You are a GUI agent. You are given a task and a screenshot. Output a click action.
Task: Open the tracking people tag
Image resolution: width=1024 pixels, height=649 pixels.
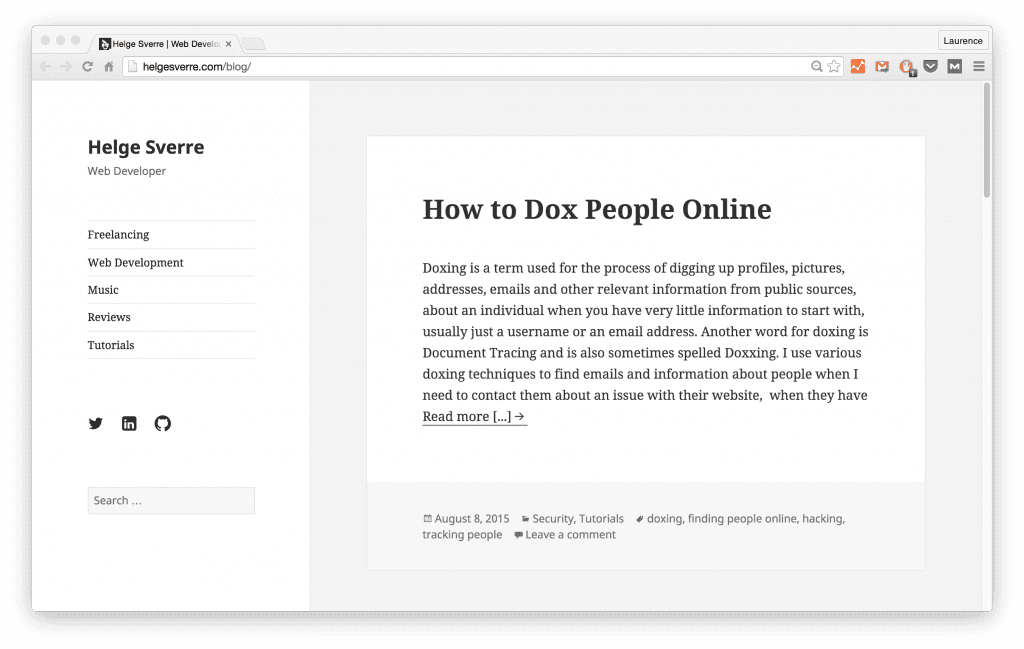462,535
